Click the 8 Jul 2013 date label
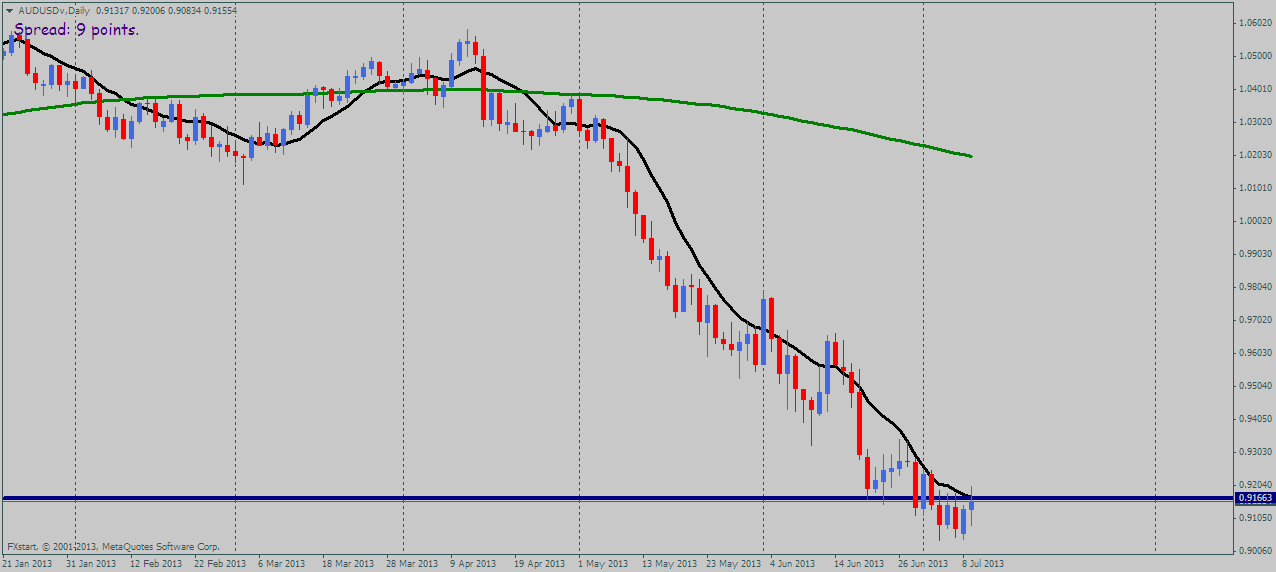1276x572 pixels. tap(983, 564)
